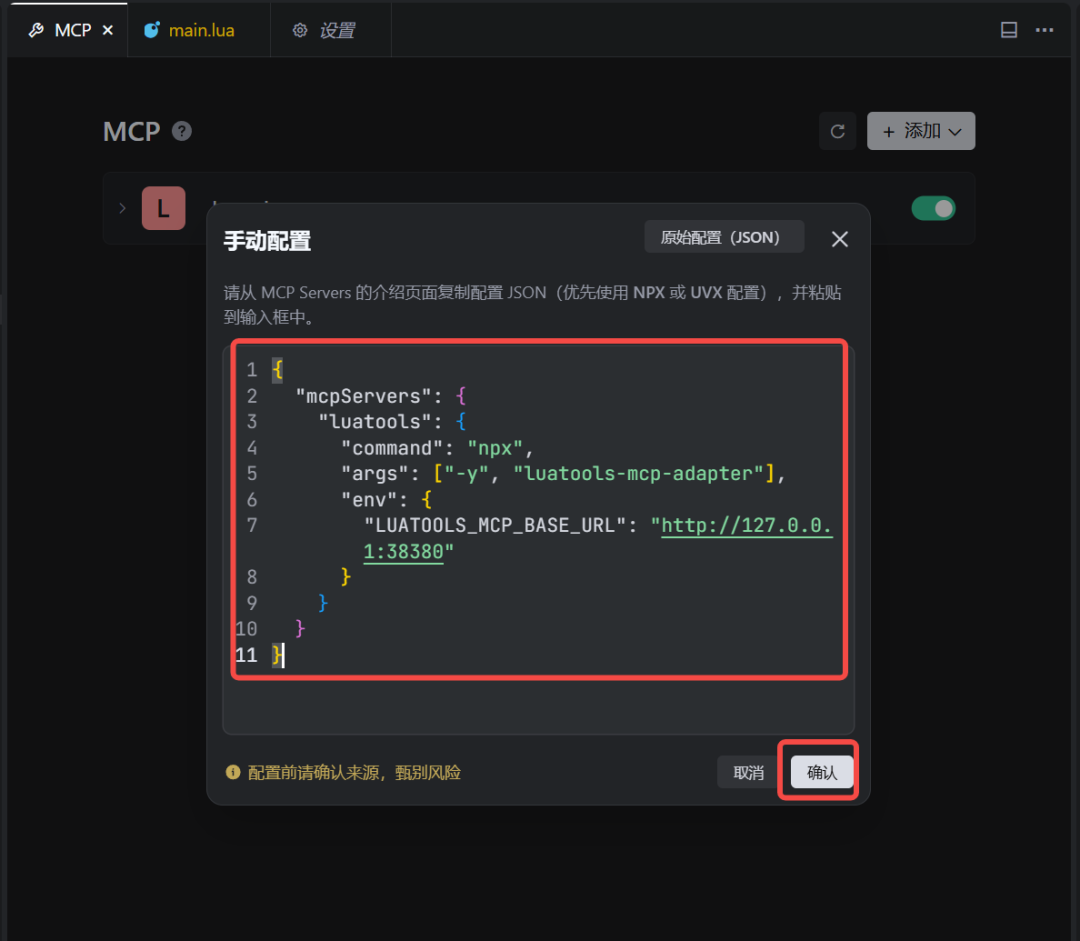Refresh the MCP server list

click(837, 131)
